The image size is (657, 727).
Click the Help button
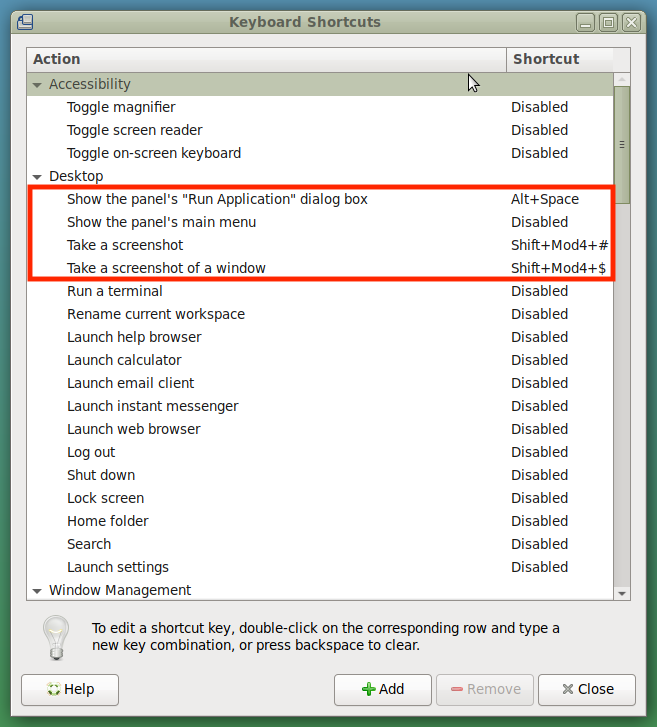(x=70, y=689)
